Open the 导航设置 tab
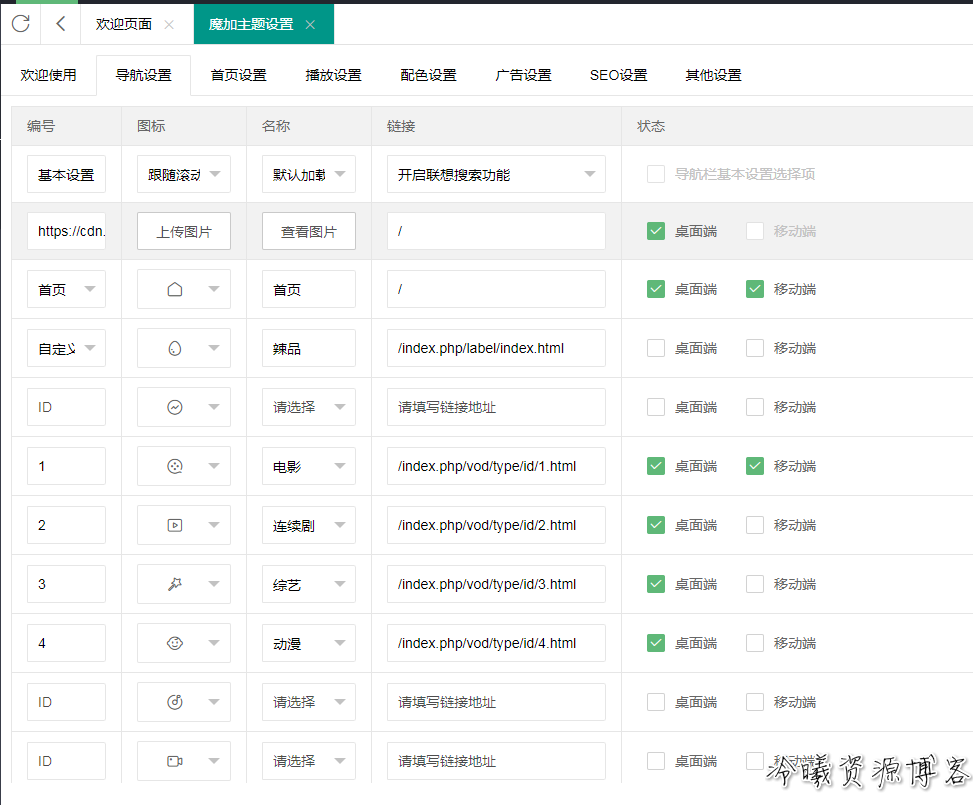 (x=143, y=75)
